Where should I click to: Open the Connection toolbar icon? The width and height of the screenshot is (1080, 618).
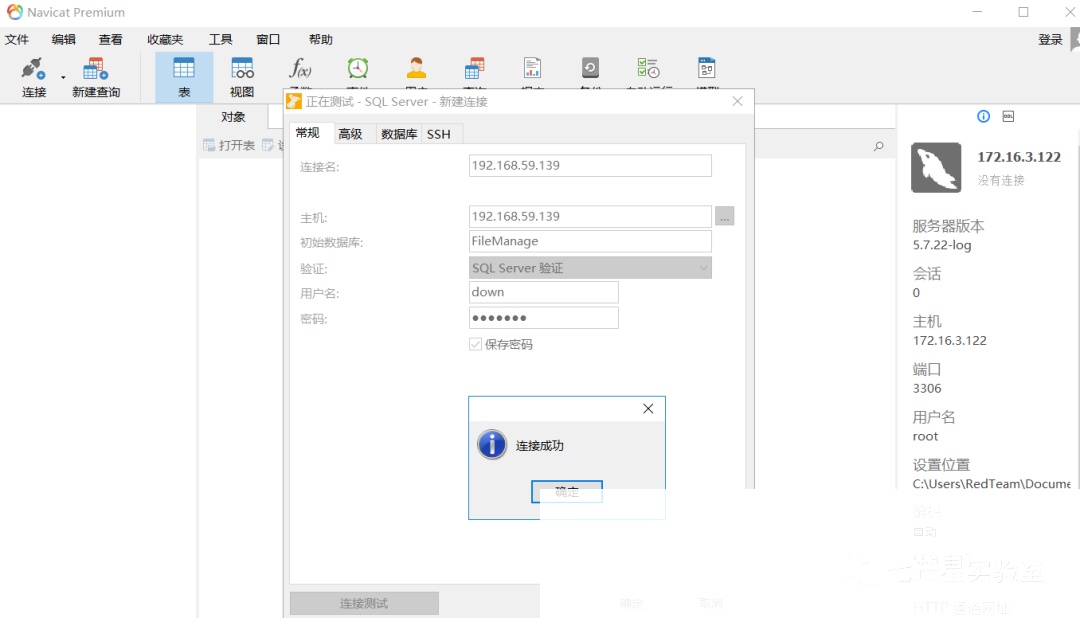coord(33,77)
